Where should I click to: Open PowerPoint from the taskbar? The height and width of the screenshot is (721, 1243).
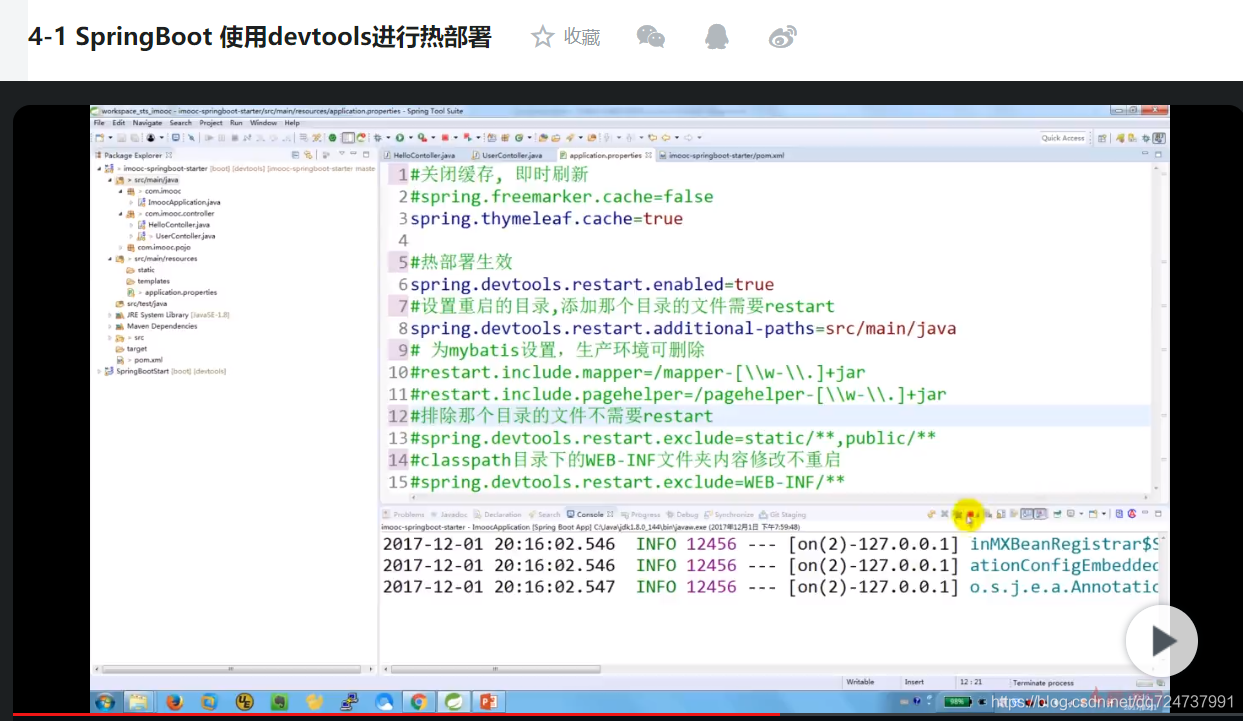489,702
